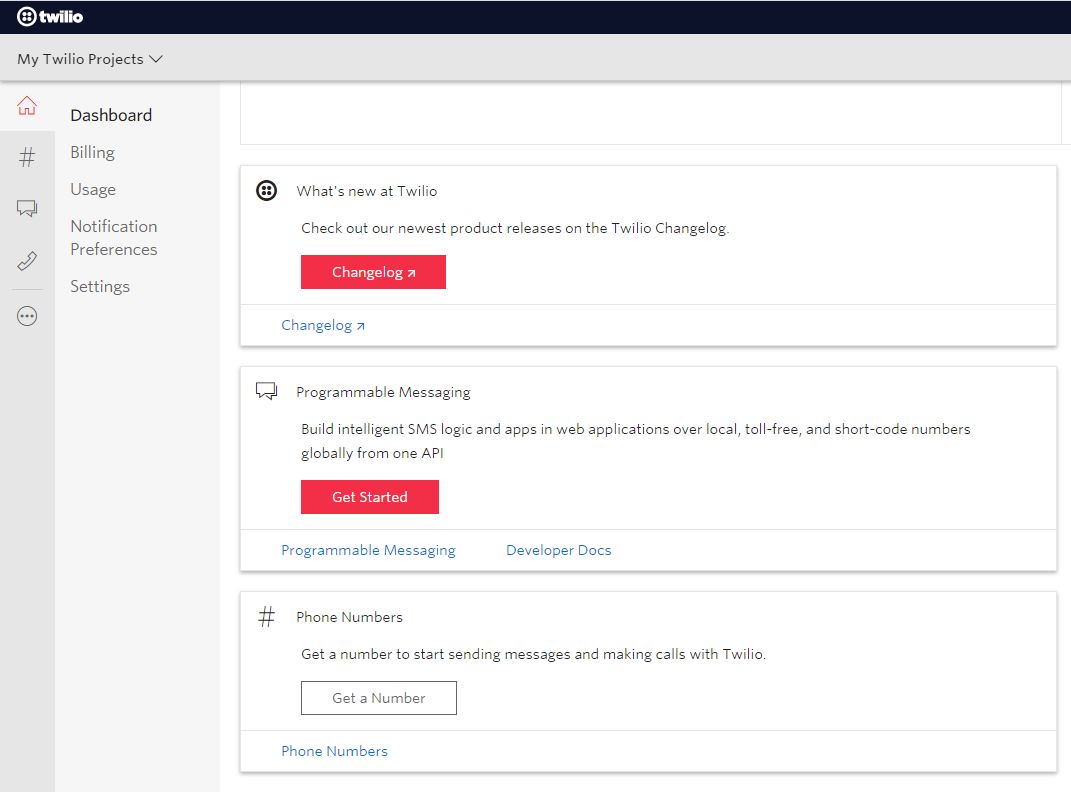Viewport: 1071px width, 792px height.
Task: Open the Phone Numbers hash sidebar icon
Action: (x=27, y=157)
